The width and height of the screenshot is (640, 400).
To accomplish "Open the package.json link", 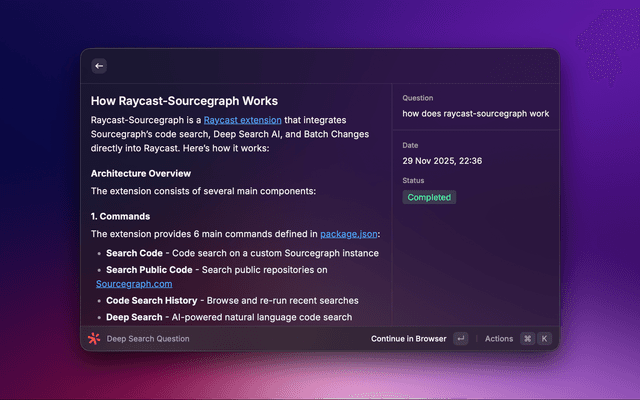I will pyautogui.click(x=350, y=234).
